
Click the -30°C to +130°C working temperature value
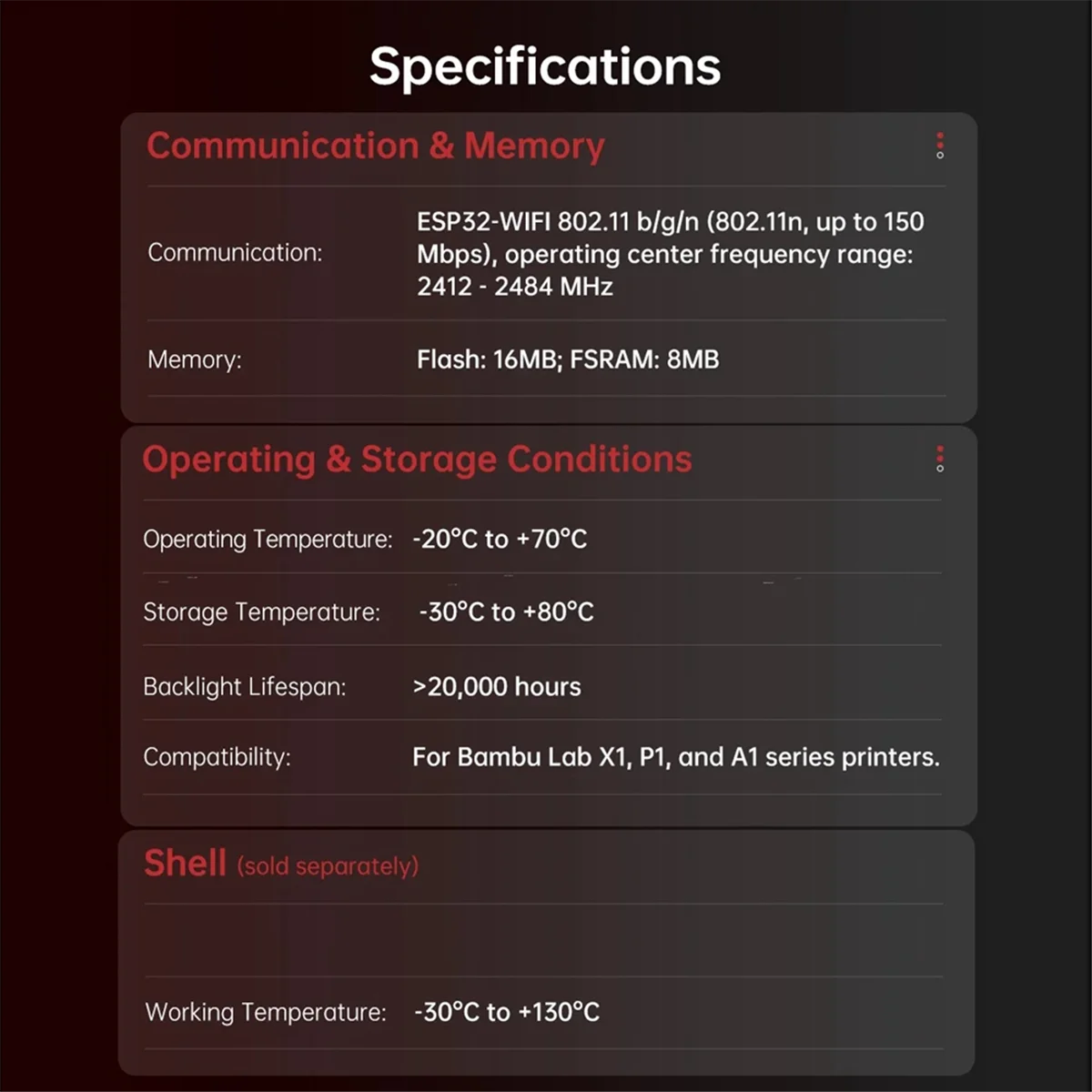pos(507,1012)
